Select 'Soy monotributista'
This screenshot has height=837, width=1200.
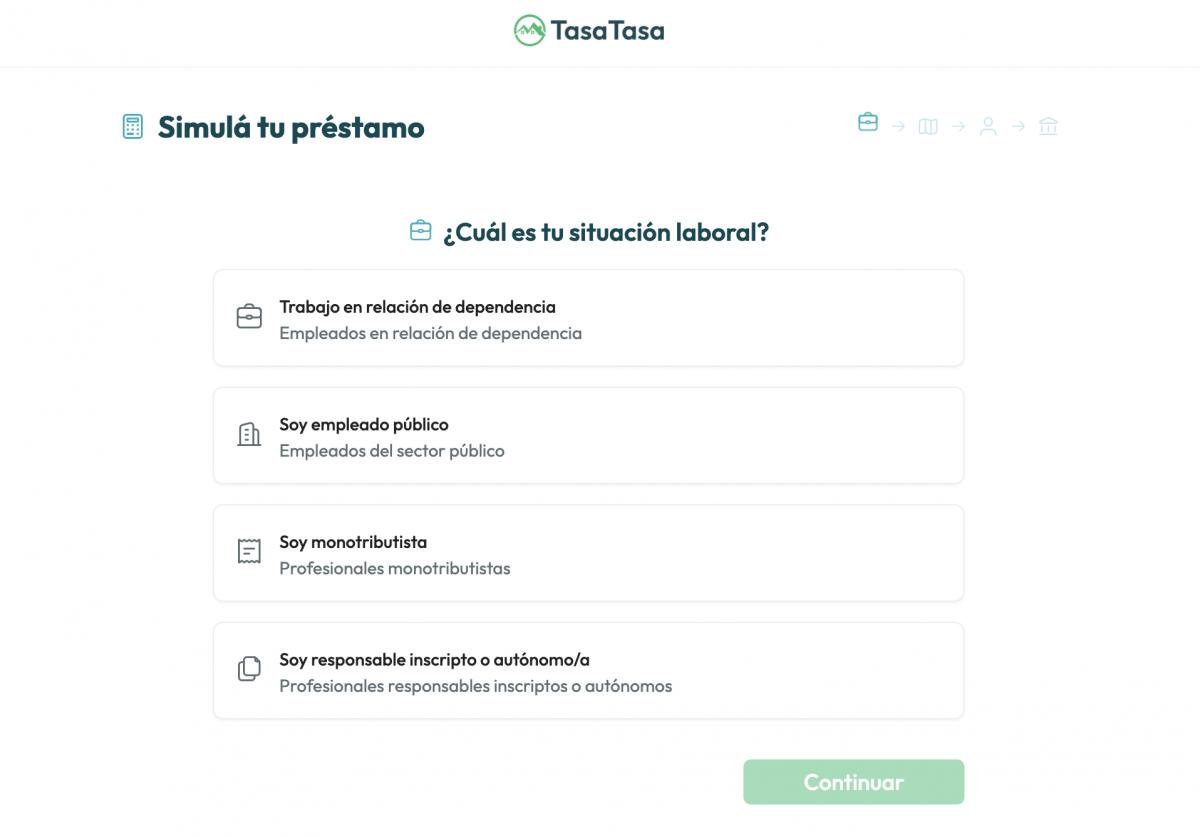[587, 551]
